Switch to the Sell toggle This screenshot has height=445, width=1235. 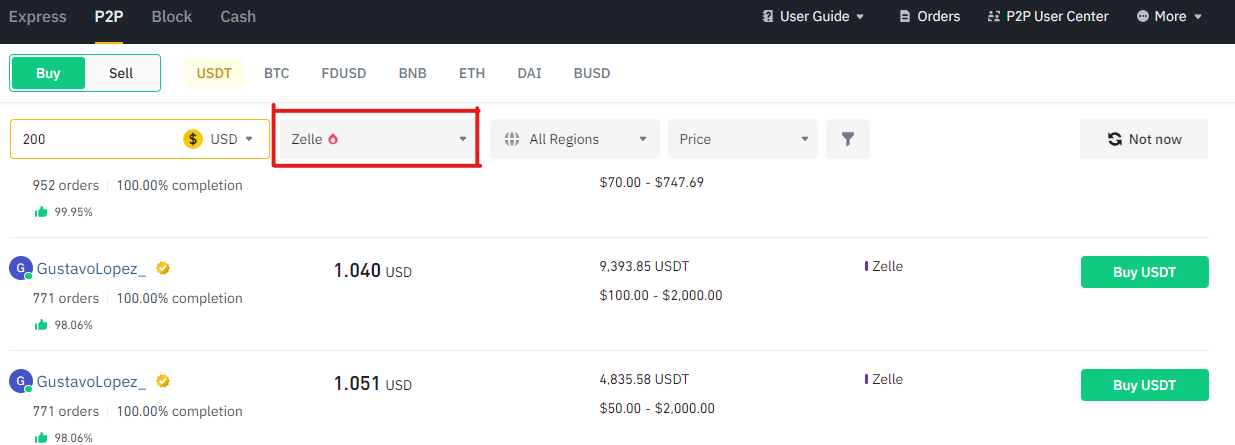(121, 73)
